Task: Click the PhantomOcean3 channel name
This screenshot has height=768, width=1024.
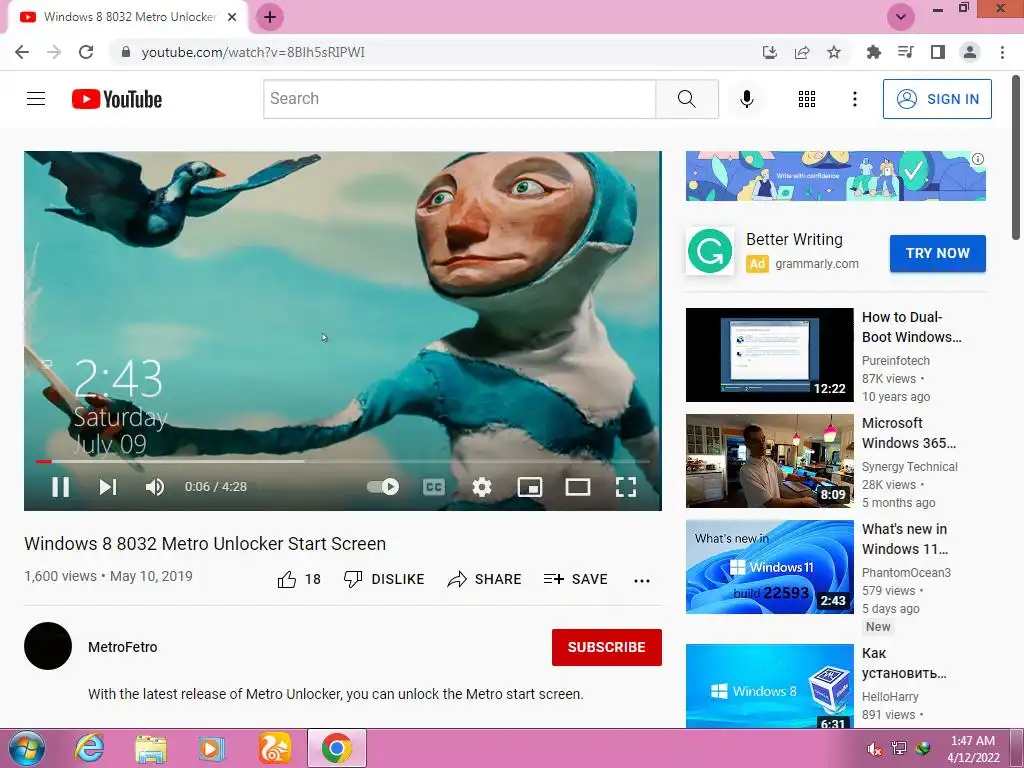Action: point(906,572)
